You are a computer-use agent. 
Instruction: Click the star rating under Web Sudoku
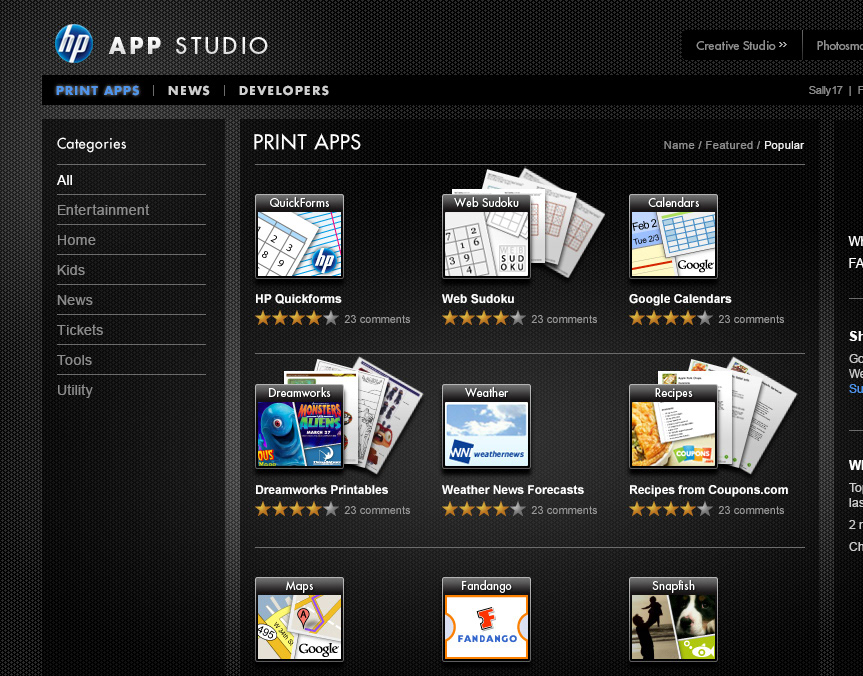tap(484, 318)
